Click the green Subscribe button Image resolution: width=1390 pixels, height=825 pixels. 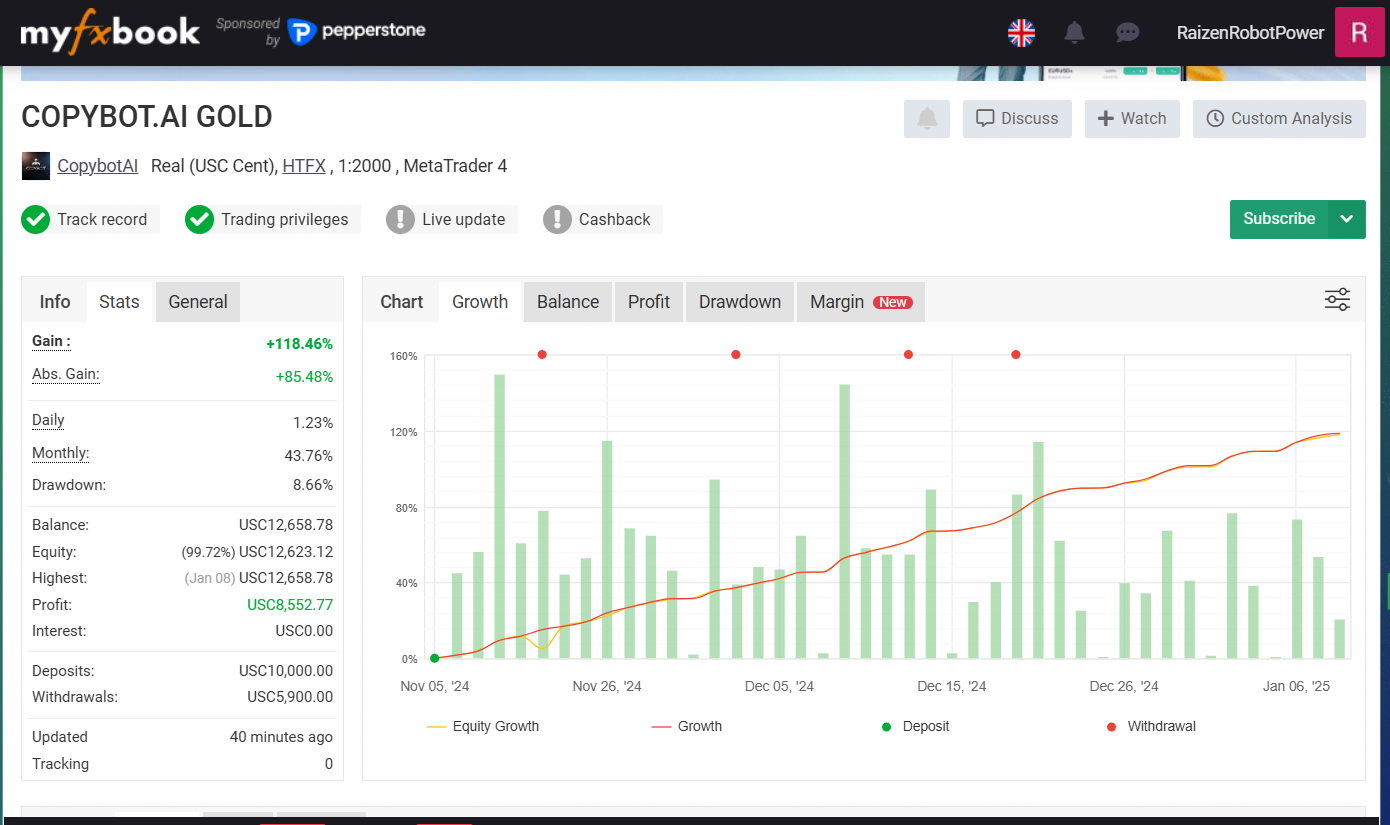(1279, 219)
